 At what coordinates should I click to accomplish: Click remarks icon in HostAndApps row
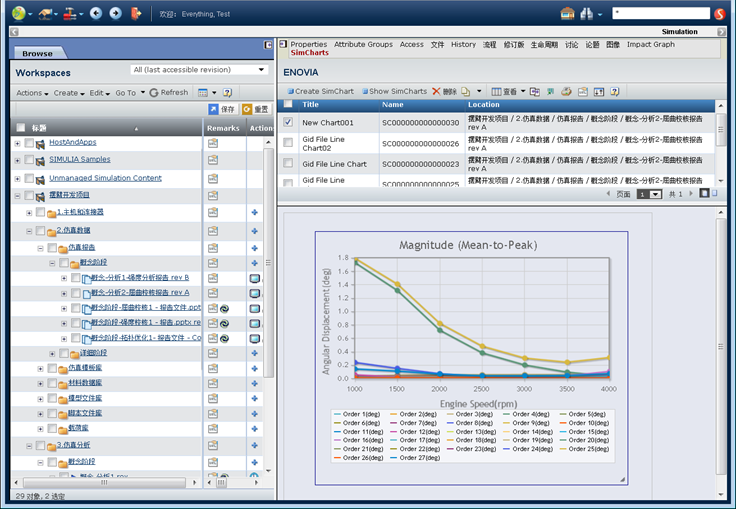tap(213, 143)
